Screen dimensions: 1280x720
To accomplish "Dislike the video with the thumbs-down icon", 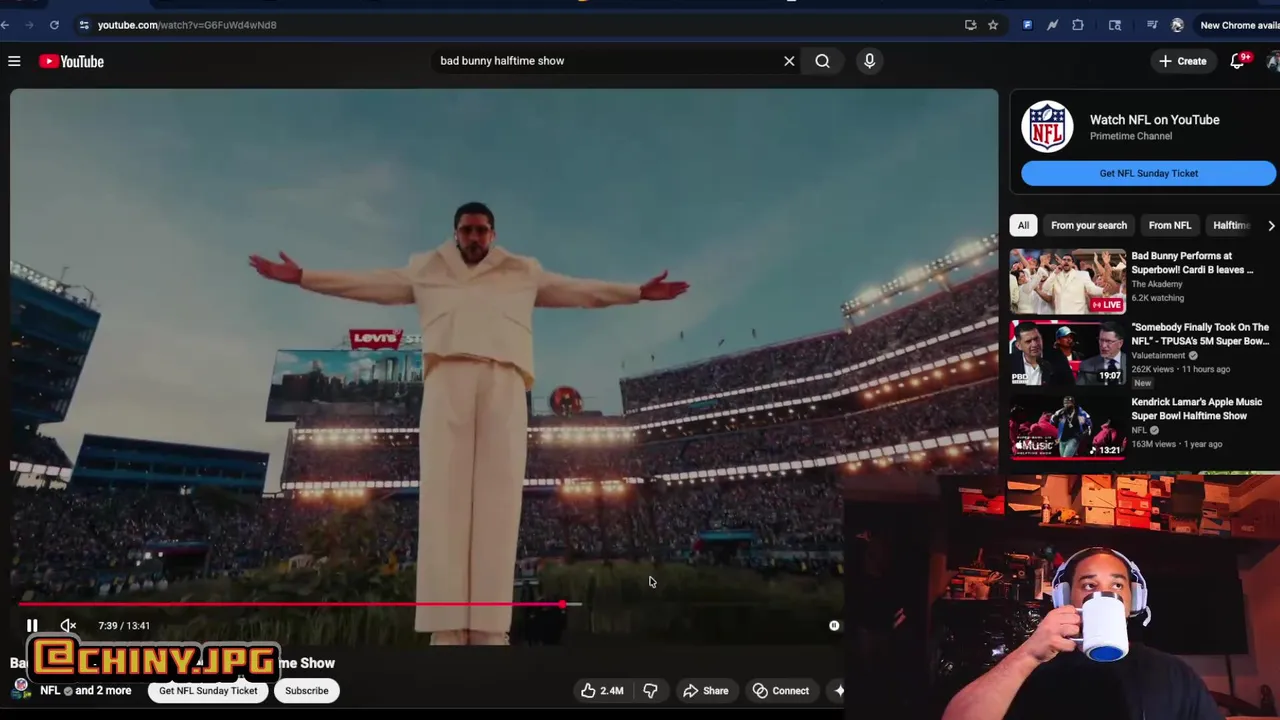I will click(650, 690).
